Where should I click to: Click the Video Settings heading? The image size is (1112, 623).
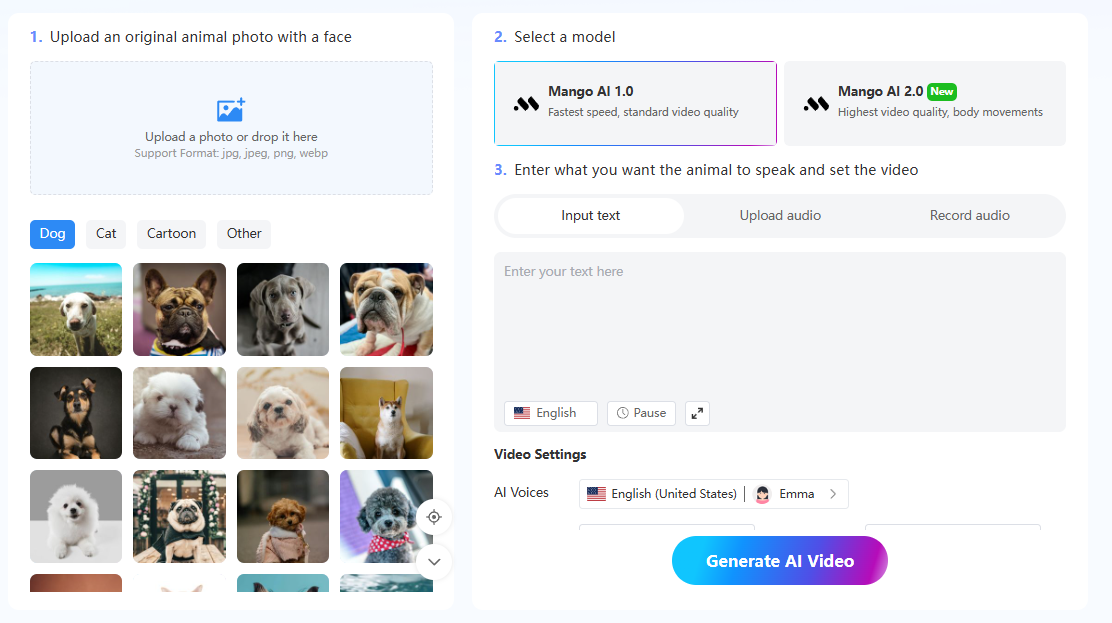pos(540,455)
